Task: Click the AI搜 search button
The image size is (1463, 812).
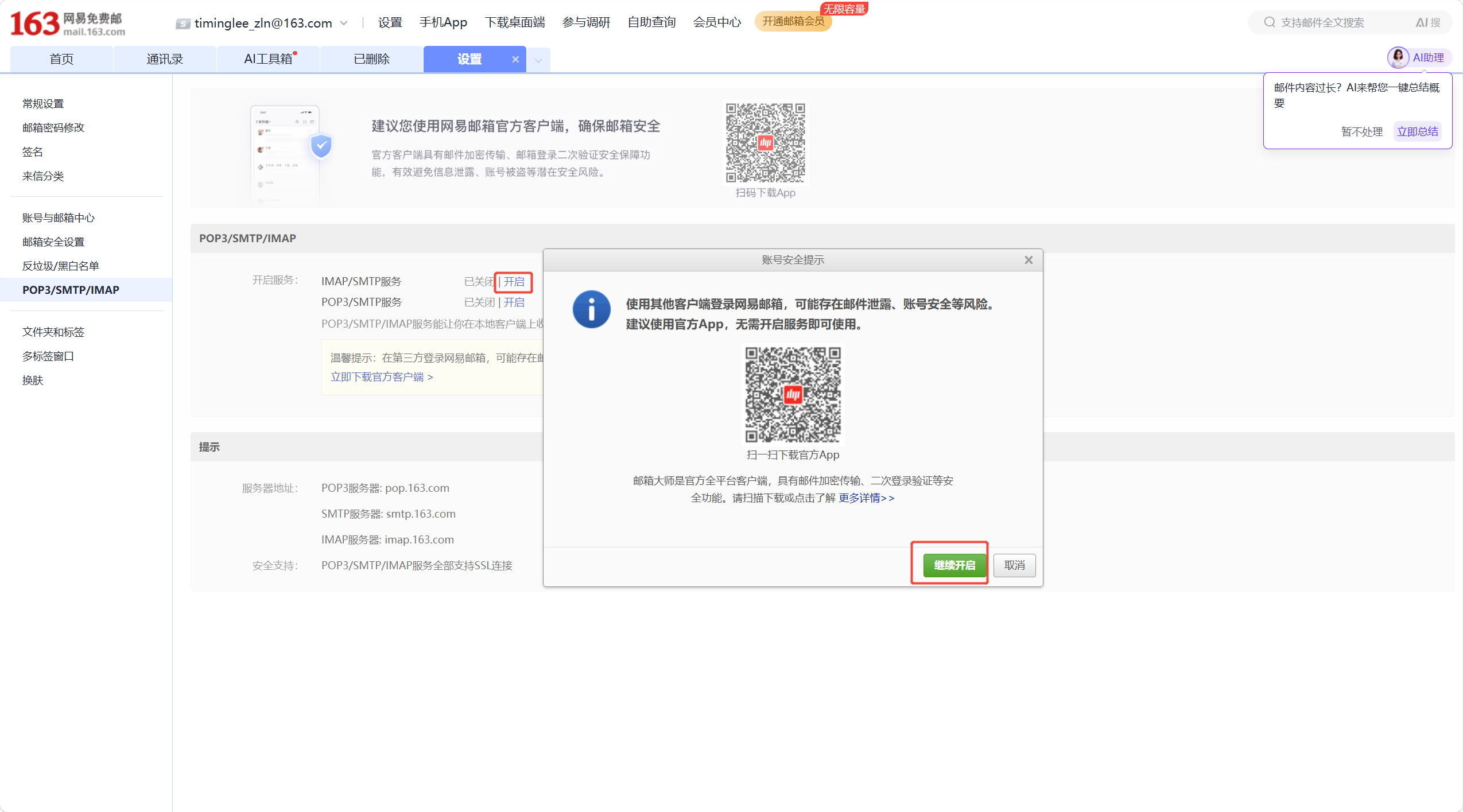Action: (1427, 22)
